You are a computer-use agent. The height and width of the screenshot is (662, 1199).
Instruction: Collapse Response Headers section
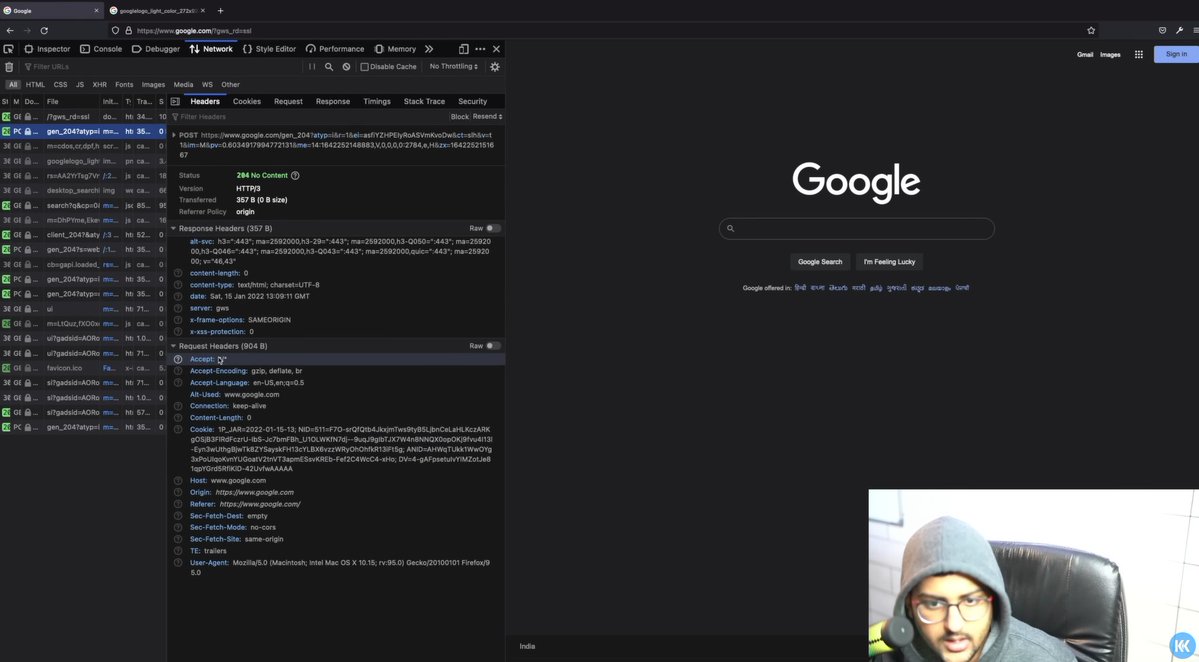[174, 229]
